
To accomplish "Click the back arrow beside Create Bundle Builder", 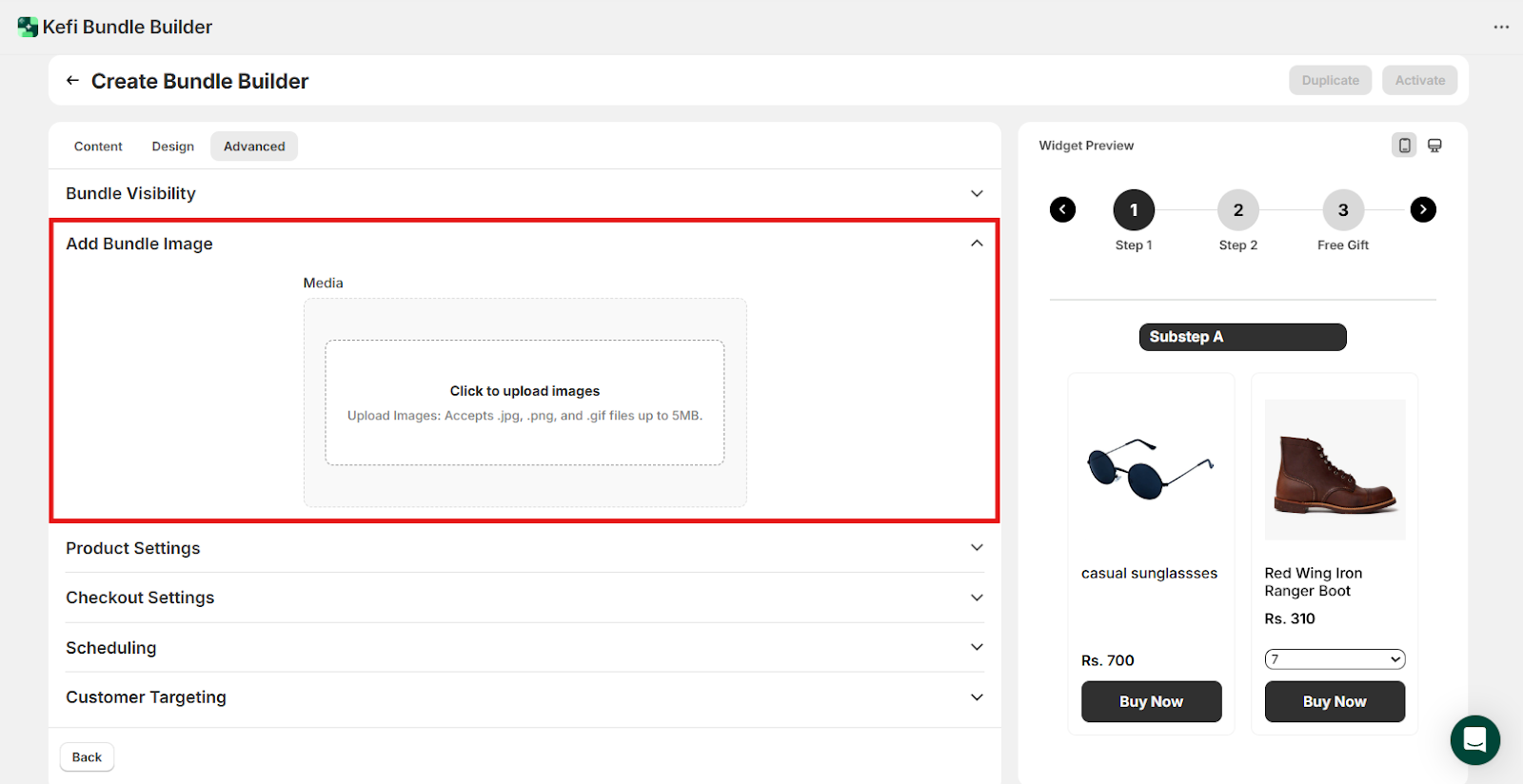I will coord(72,81).
